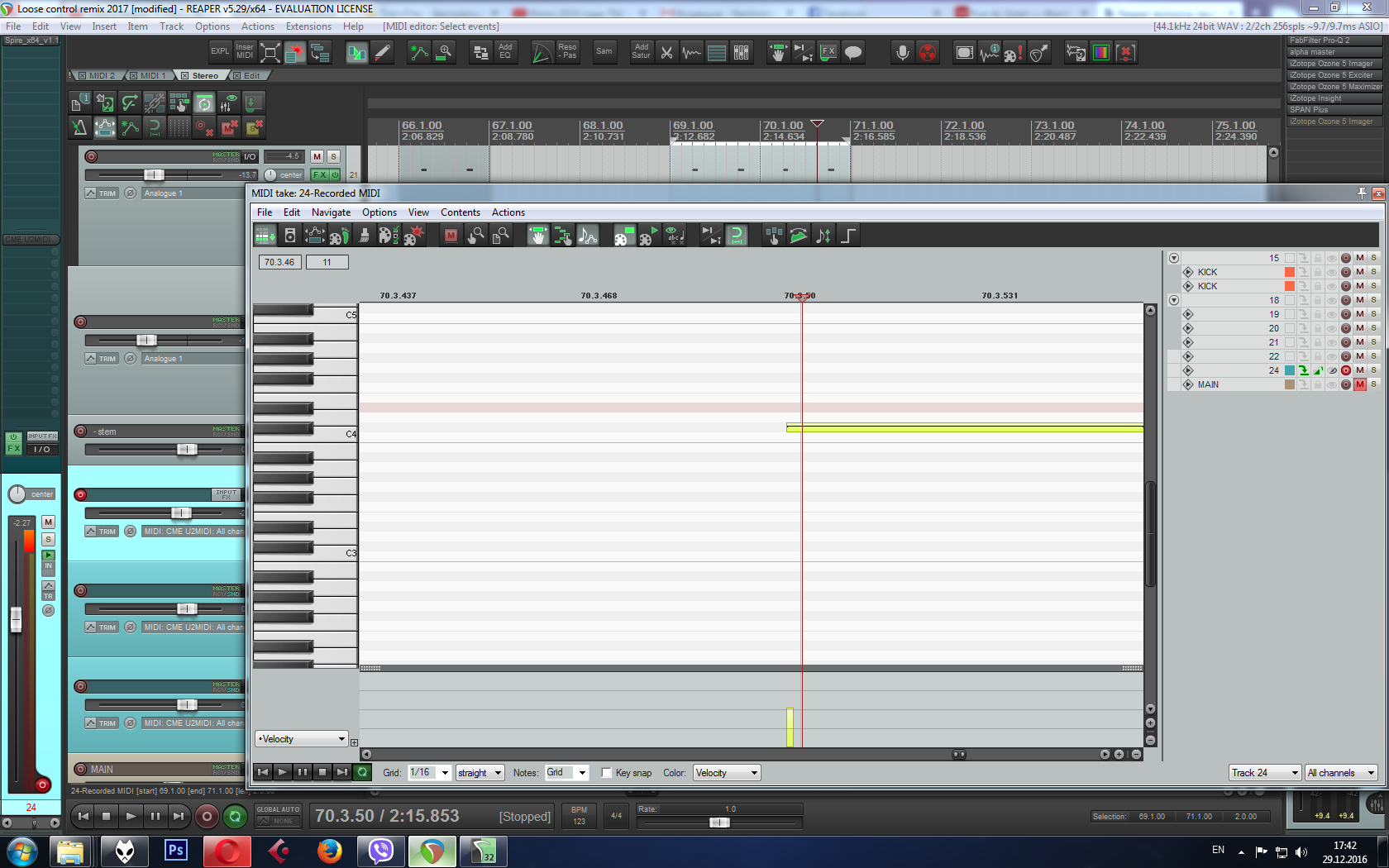Screen dimensions: 1389x868
Task: Click the eye note-names icon in the MIDI editor
Action: pos(674,236)
